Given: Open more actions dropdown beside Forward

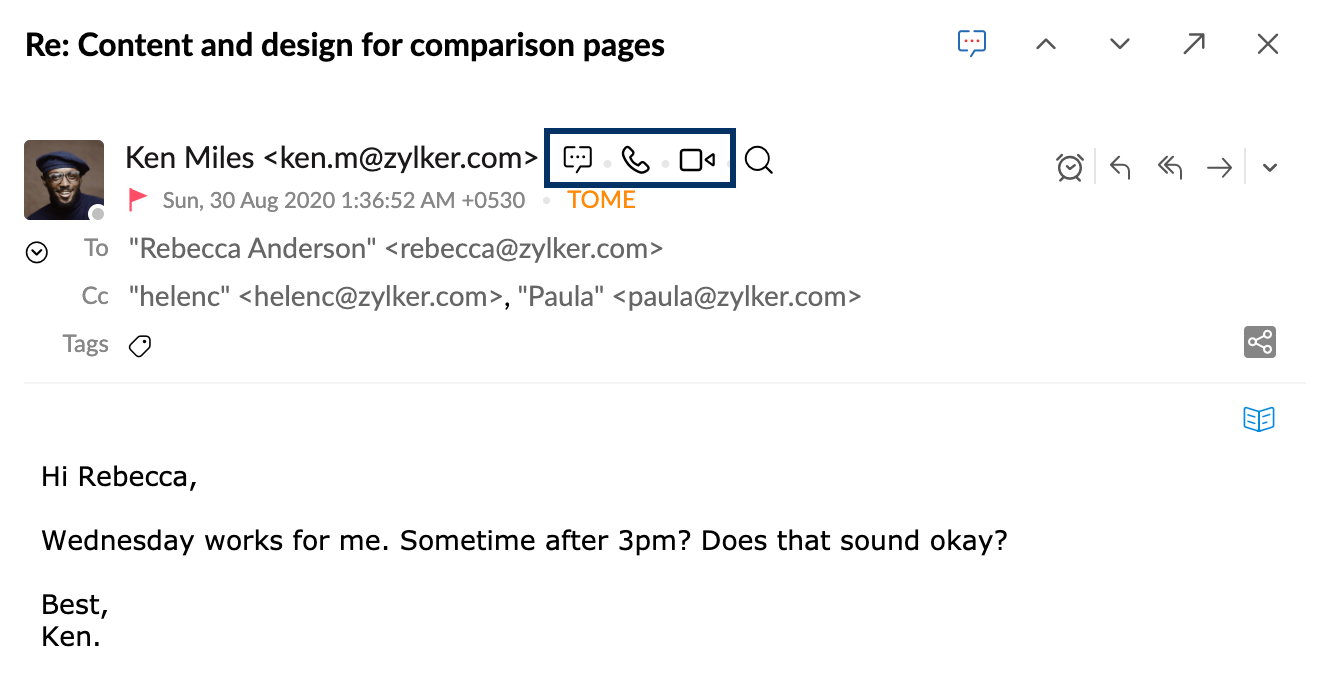Looking at the screenshot, I should (x=1270, y=168).
